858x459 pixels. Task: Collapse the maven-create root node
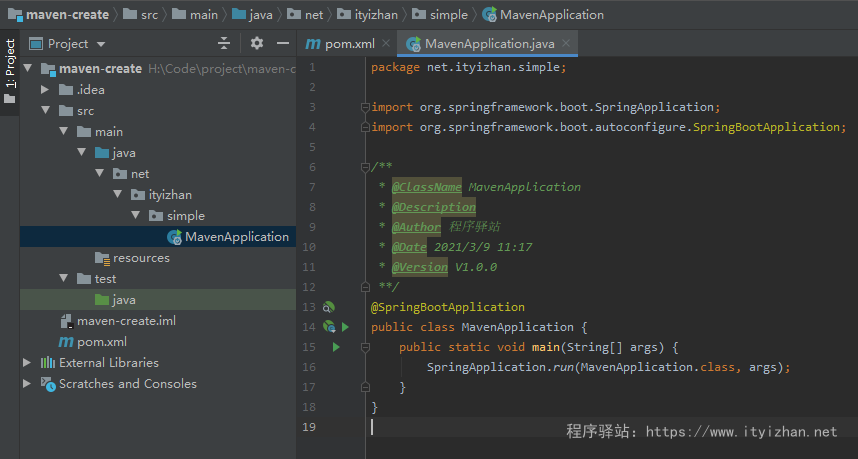click(28, 68)
